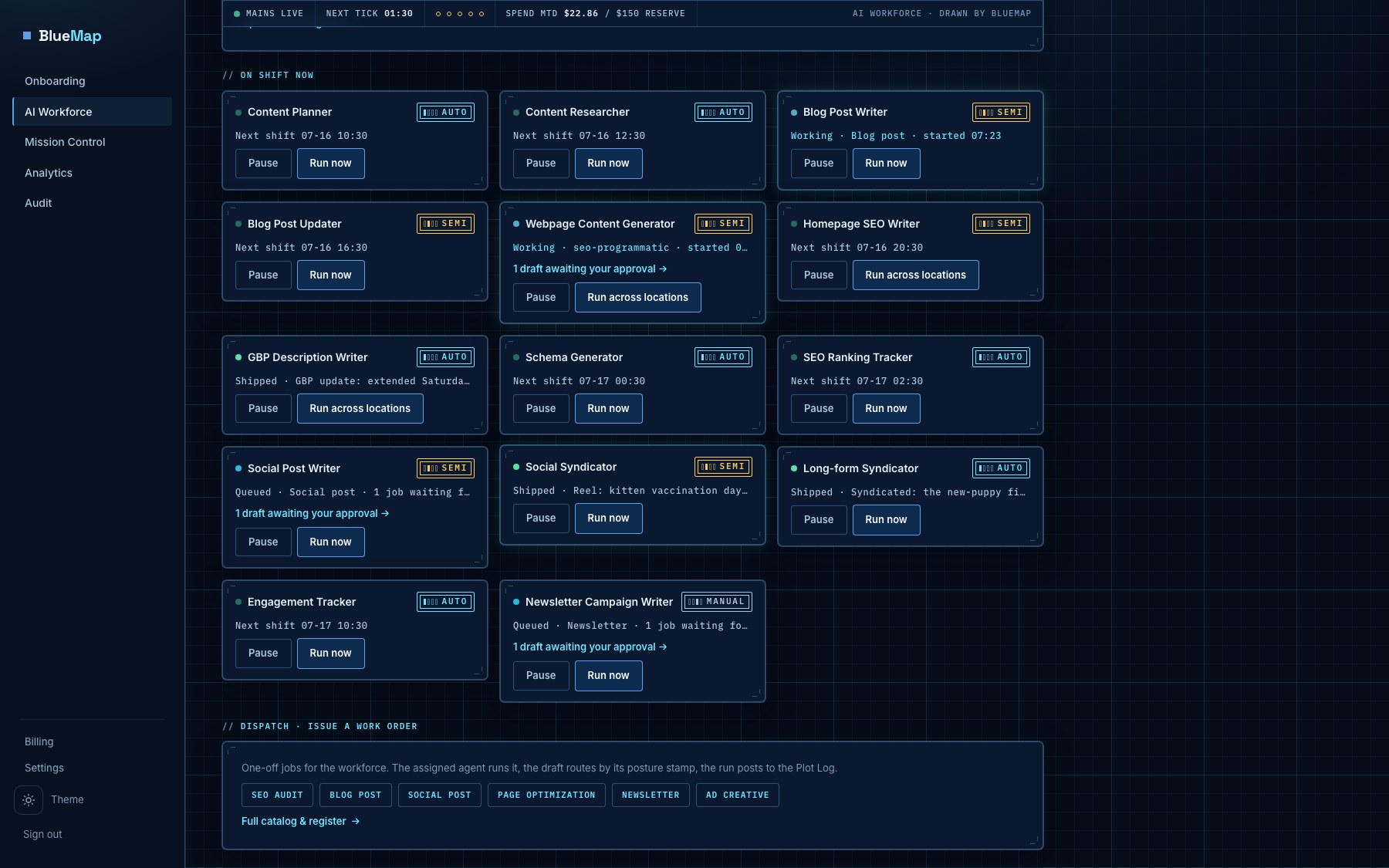Click the AUTO badge on Long-form Syndicator

[x=1002, y=468]
